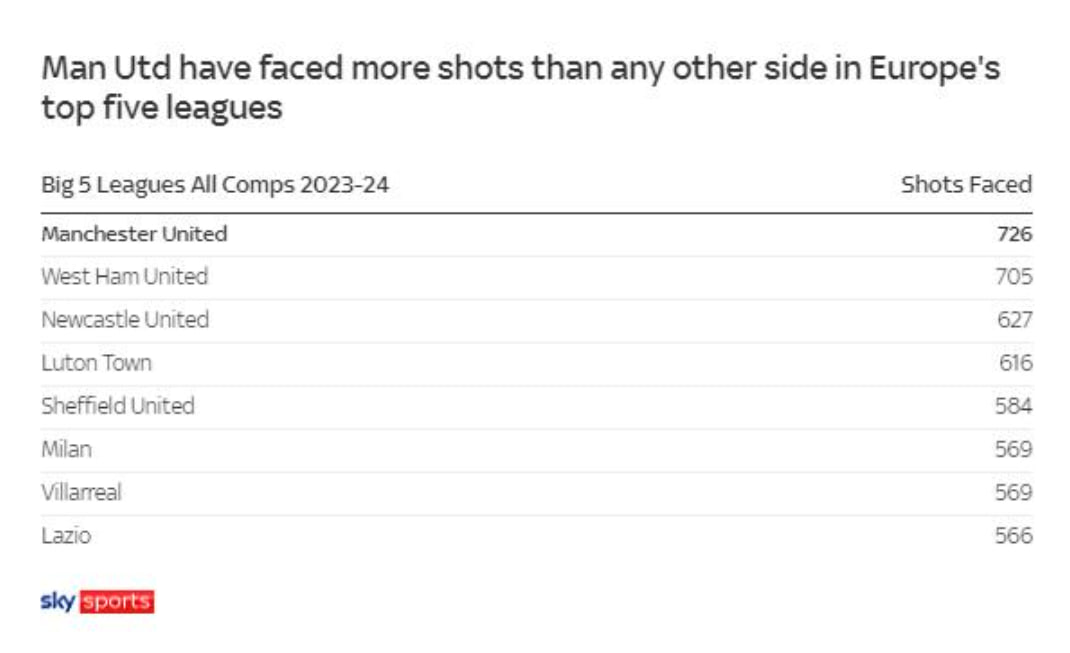This screenshot has width=1070, height=653.
Task: Select the Milan team name
Action: point(66,449)
